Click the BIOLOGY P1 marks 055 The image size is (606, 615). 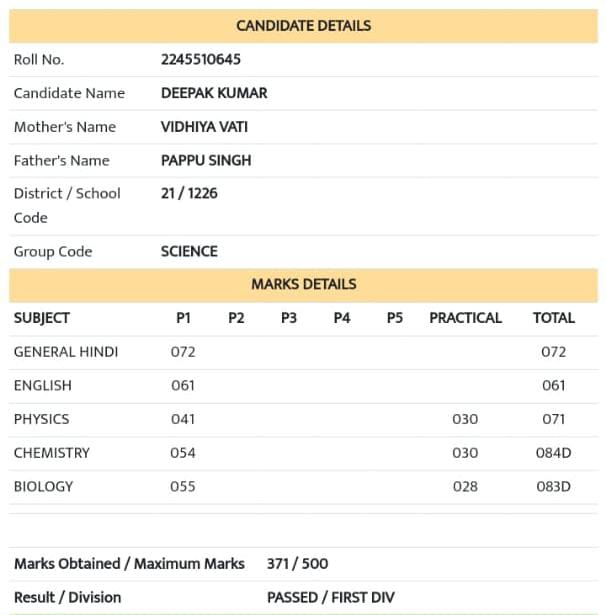pyautogui.click(x=183, y=487)
